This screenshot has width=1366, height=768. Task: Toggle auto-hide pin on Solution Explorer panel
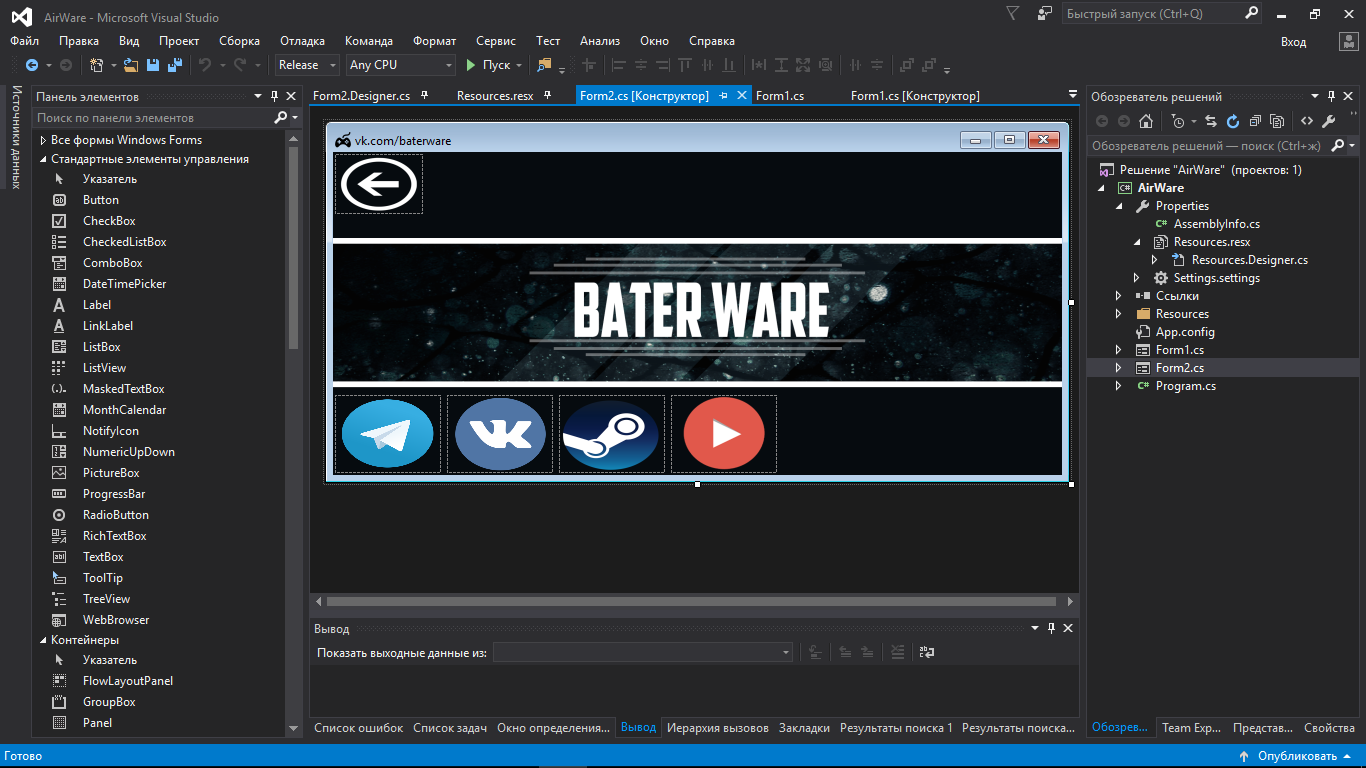click(1331, 96)
